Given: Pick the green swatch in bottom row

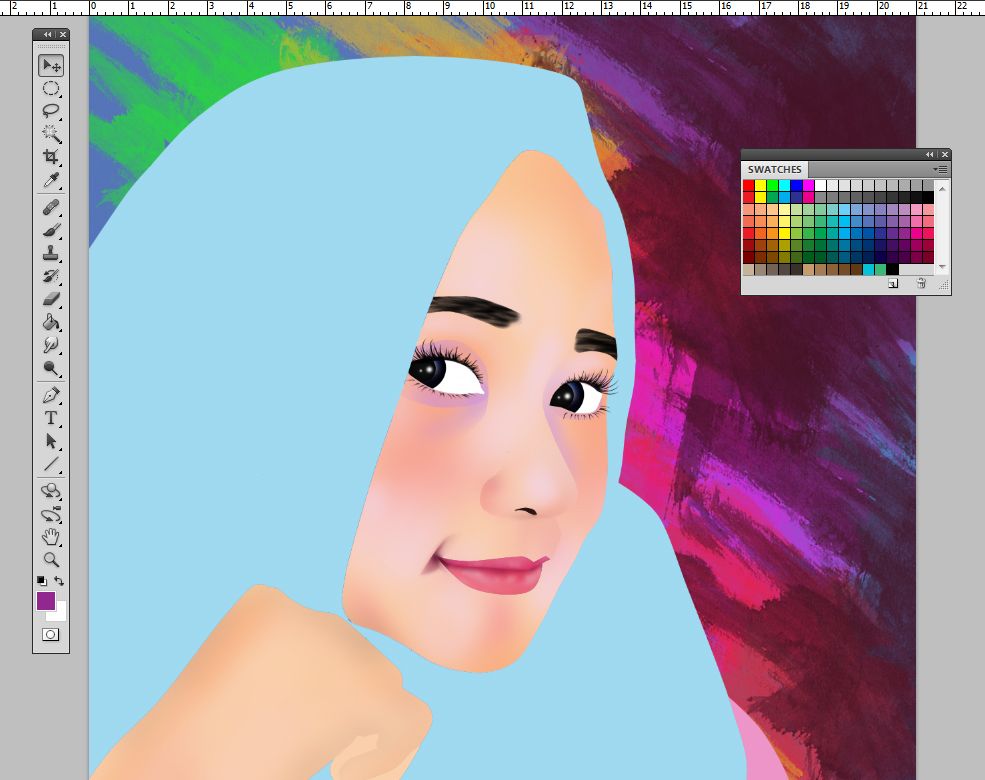Looking at the screenshot, I should [881, 269].
